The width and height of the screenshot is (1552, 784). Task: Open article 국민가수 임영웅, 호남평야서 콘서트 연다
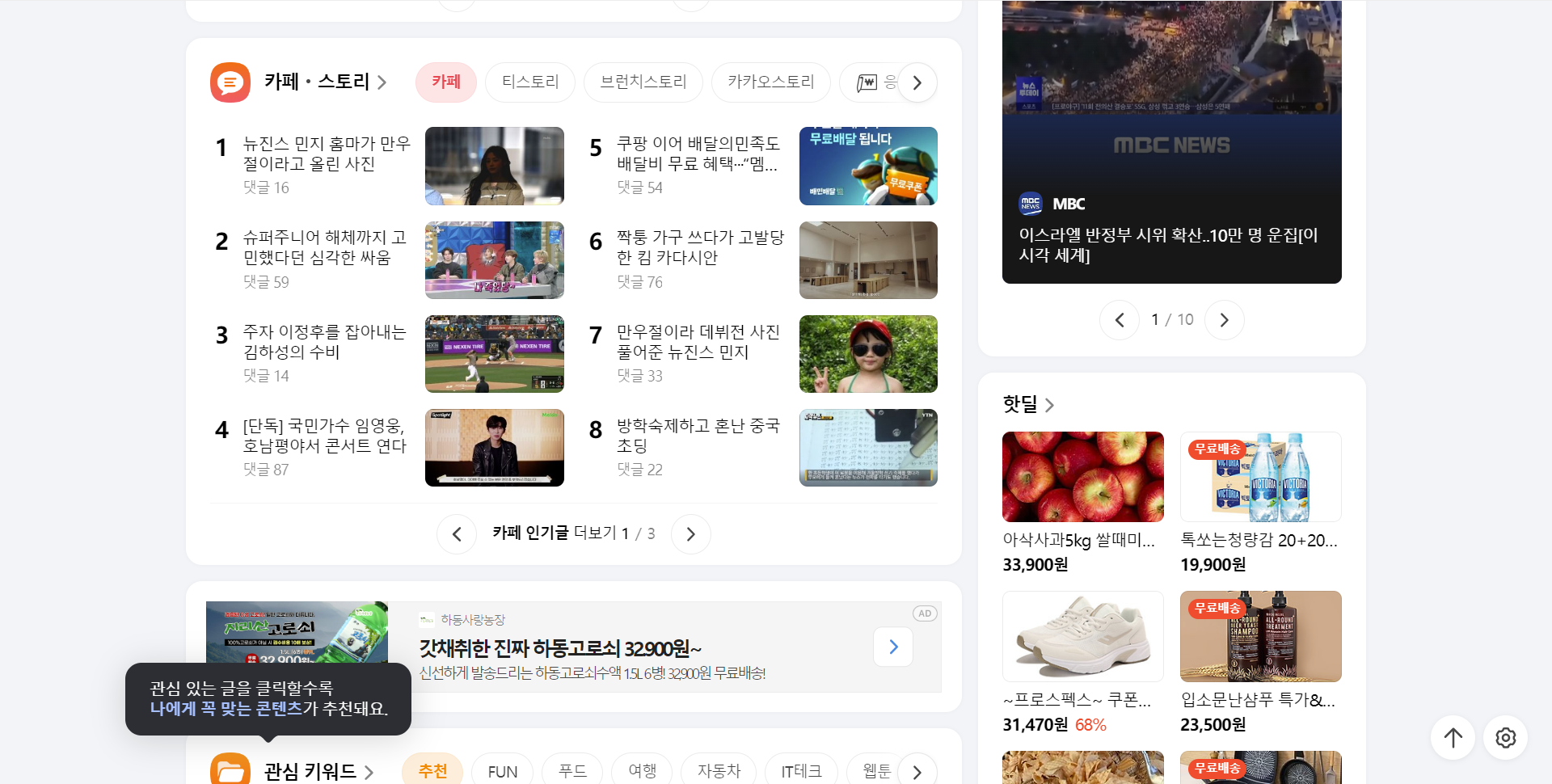pos(325,436)
